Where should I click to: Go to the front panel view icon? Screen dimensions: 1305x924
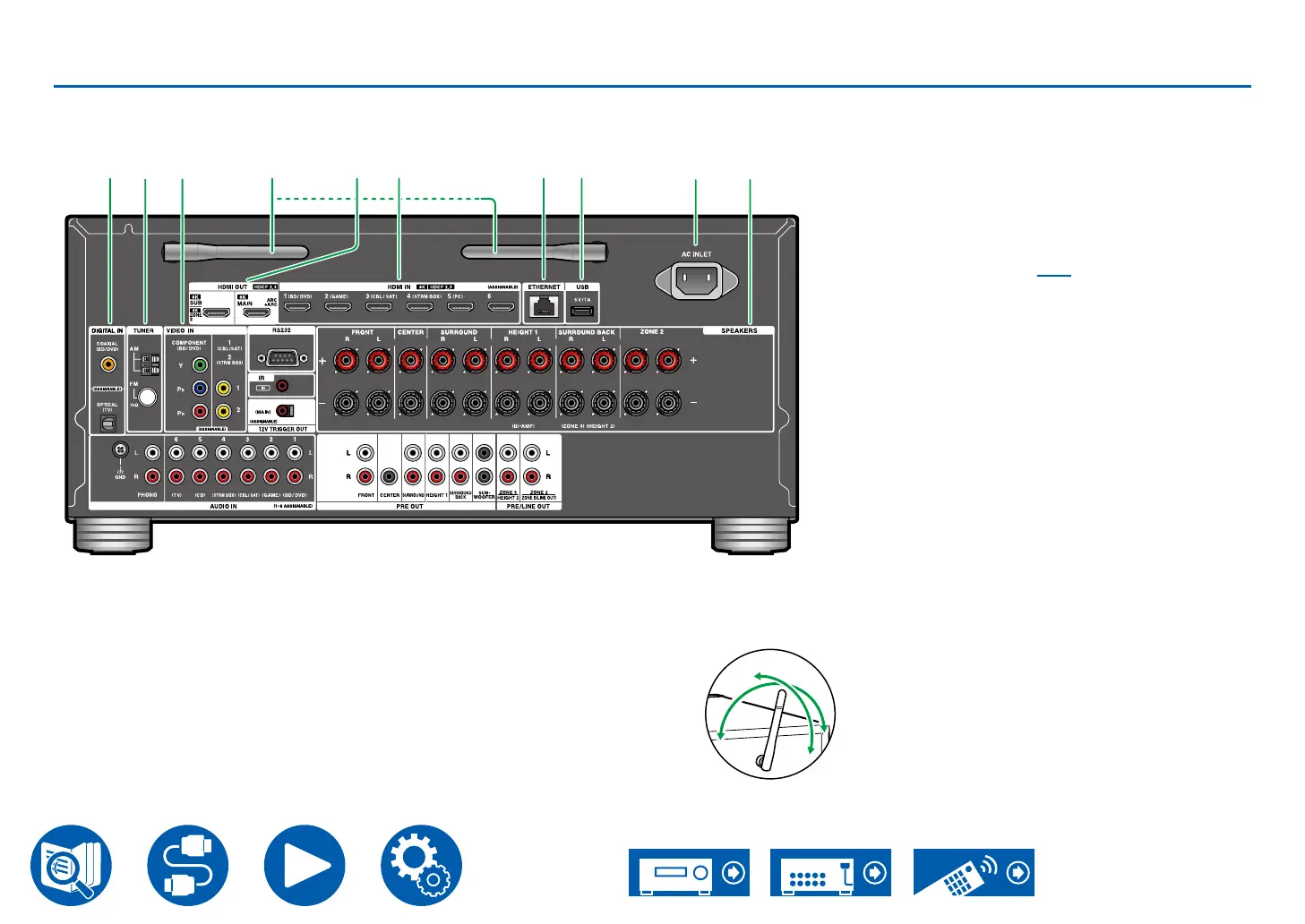coord(689,872)
